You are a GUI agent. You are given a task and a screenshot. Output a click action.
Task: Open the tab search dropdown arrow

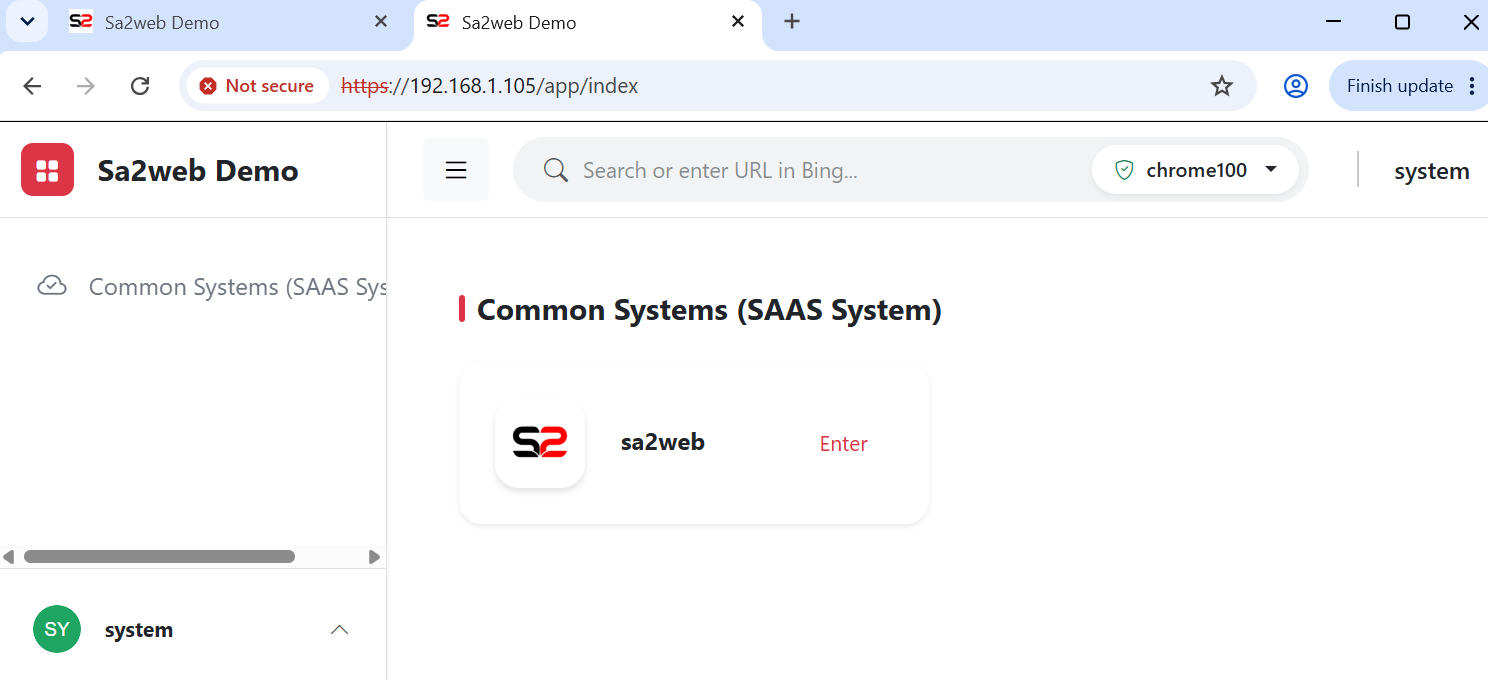(28, 22)
